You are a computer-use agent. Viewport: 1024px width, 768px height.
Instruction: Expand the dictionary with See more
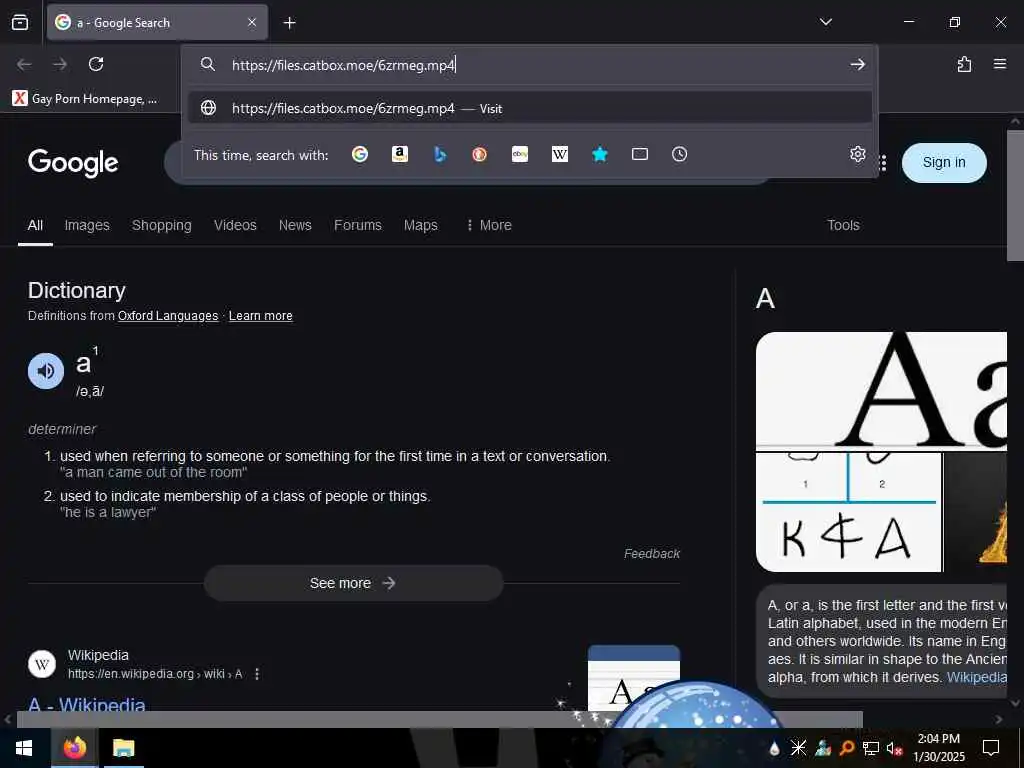[353, 583]
